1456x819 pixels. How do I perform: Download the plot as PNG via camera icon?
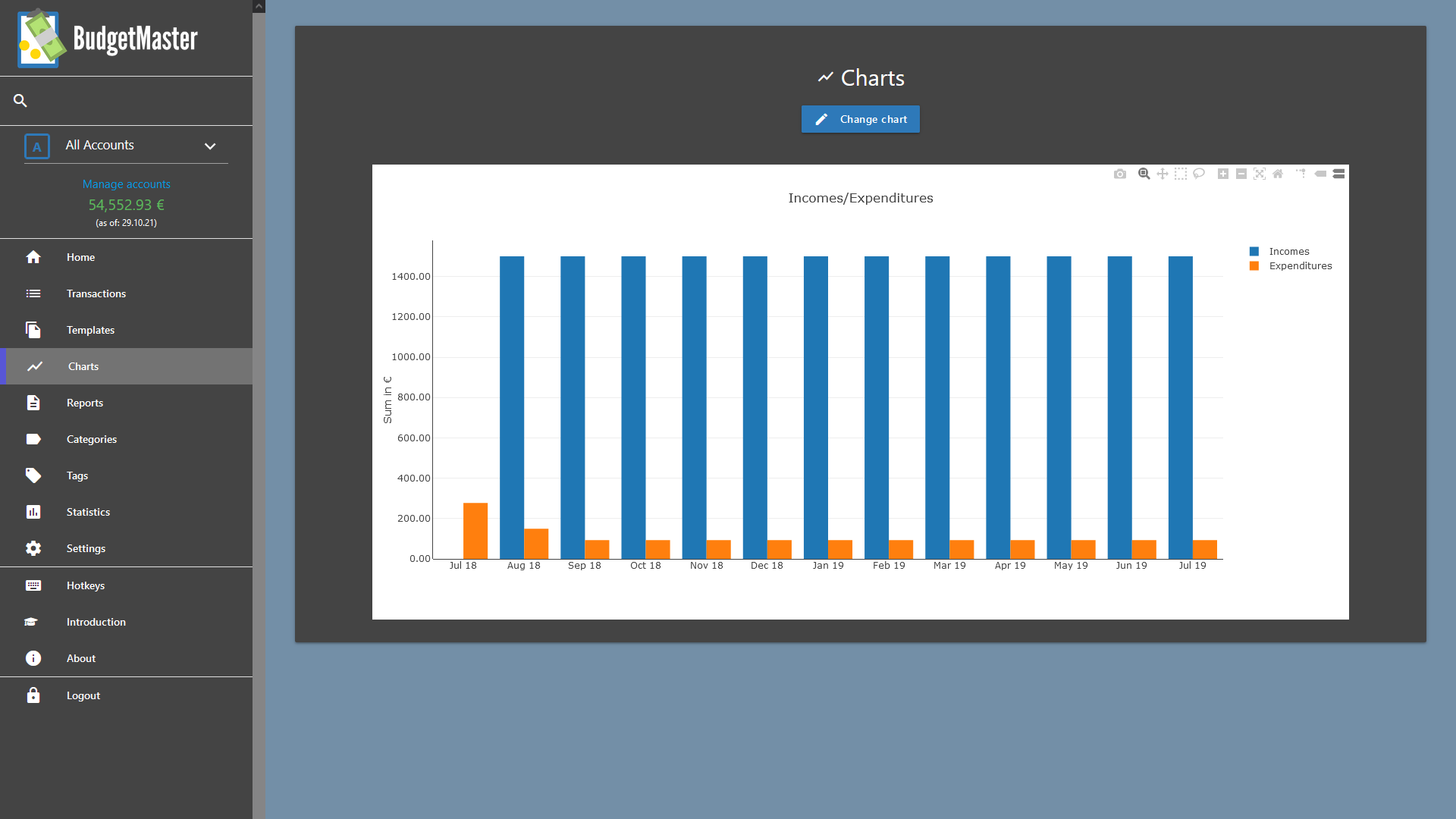pos(1120,174)
